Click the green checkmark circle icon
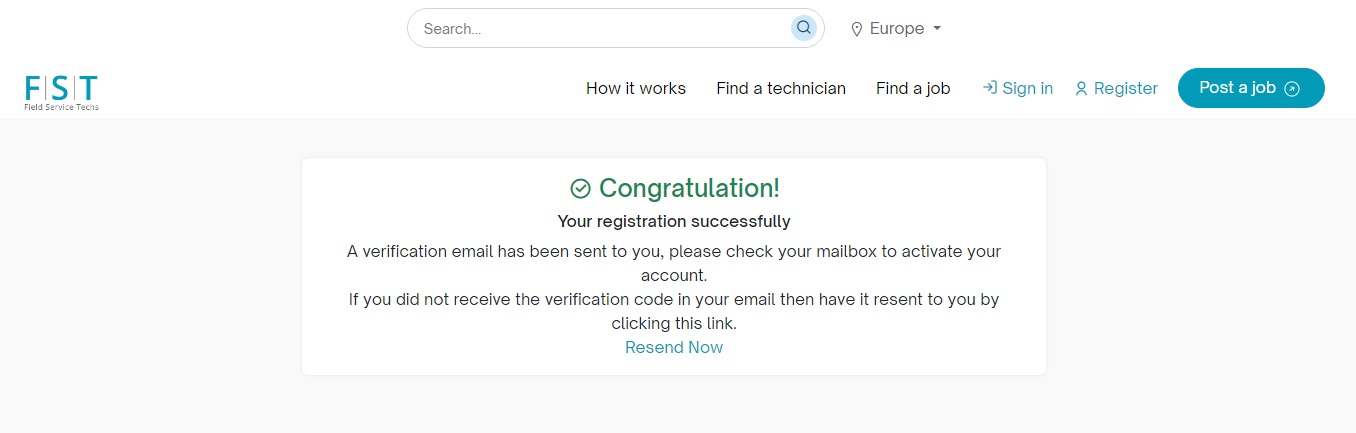The image size is (1356, 433). [580, 188]
